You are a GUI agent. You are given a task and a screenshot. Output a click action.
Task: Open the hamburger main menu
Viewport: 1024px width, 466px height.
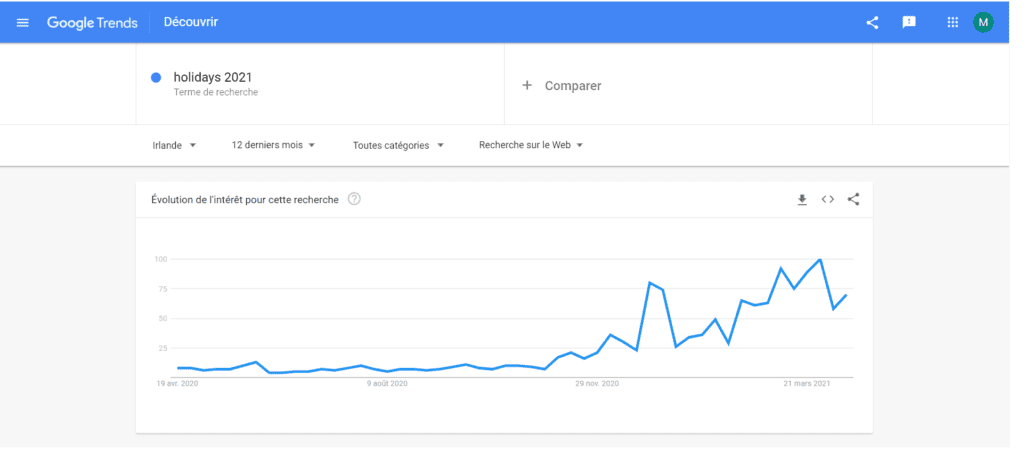tap(23, 23)
